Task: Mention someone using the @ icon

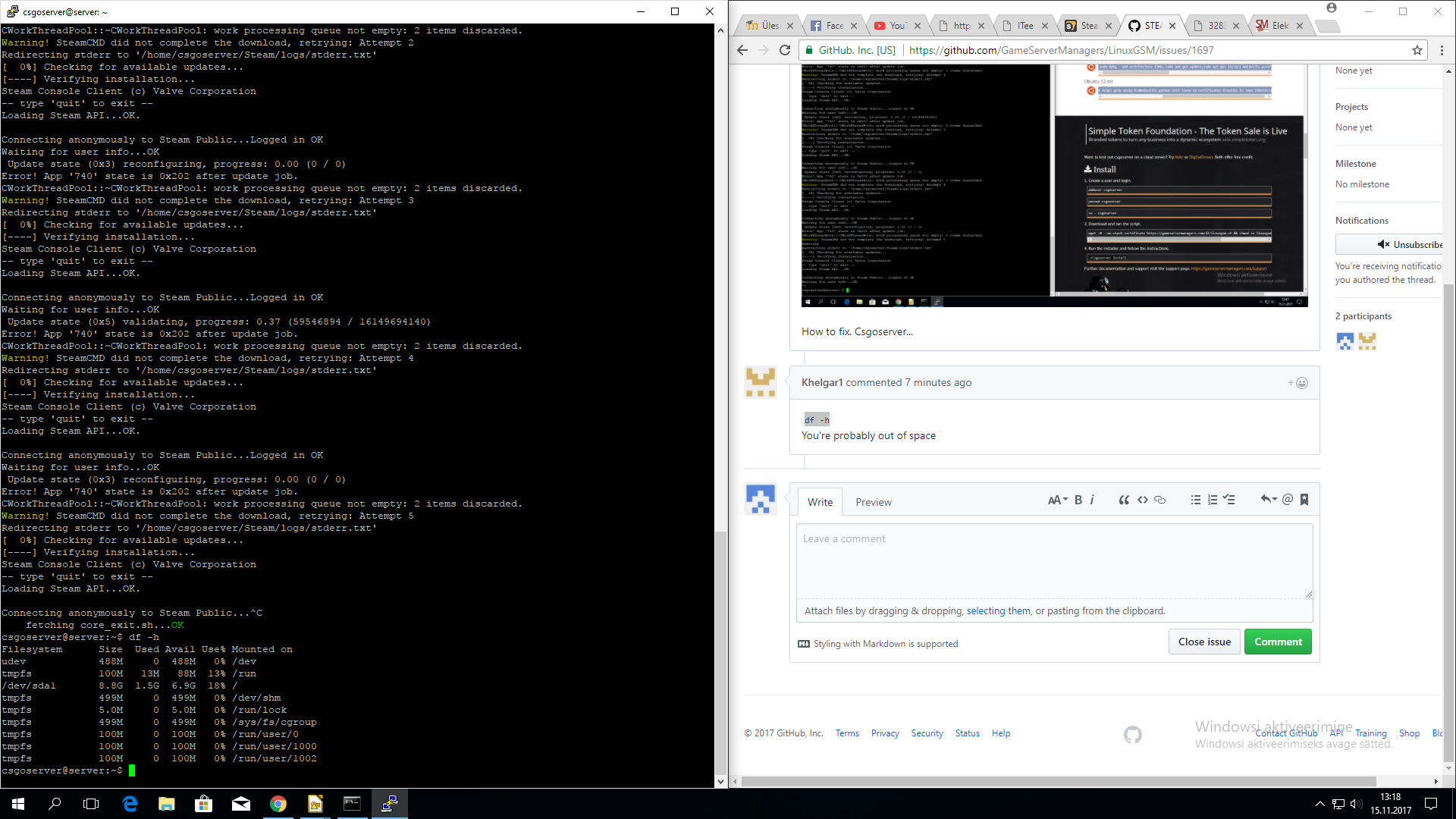Action: pyautogui.click(x=1287, y=500)
